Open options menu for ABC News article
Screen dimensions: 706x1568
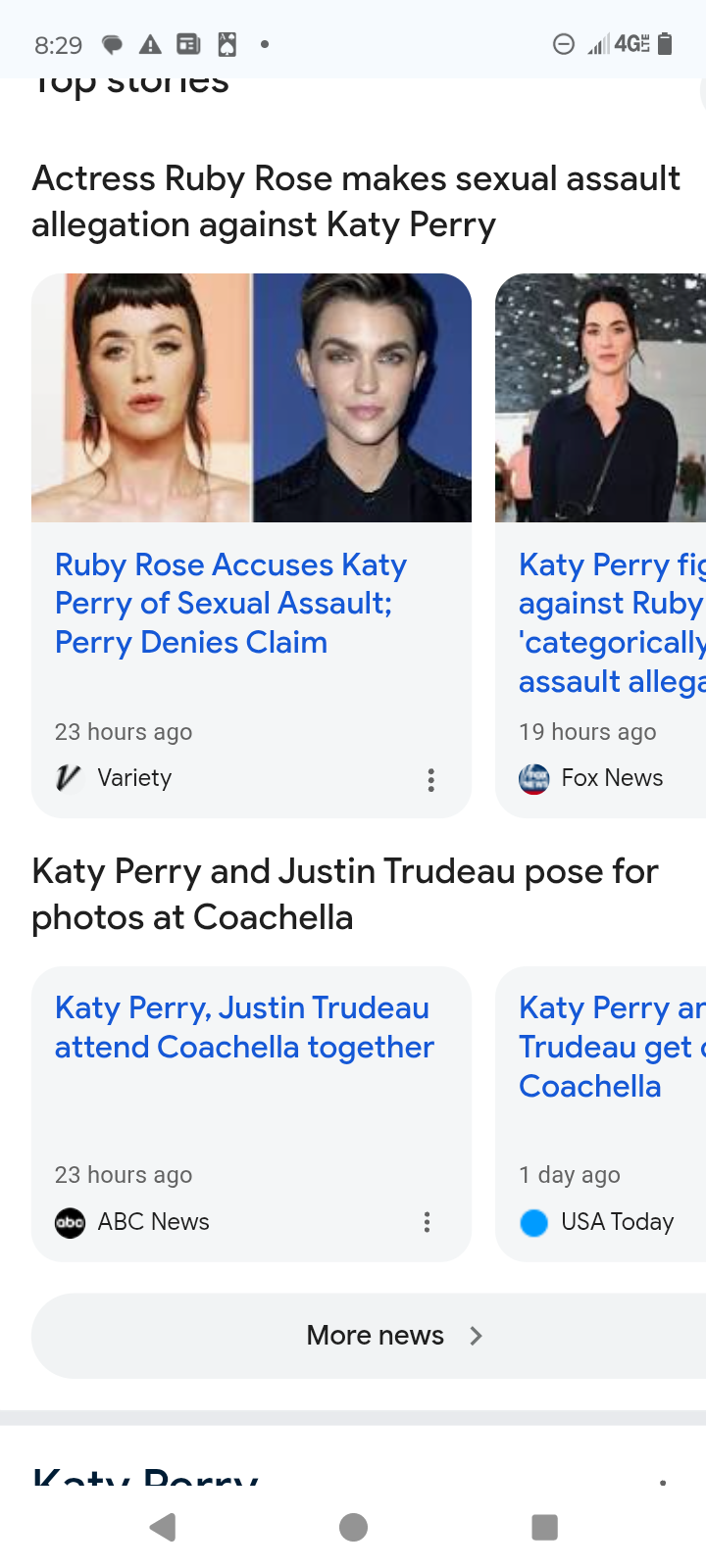point(427,1222)
